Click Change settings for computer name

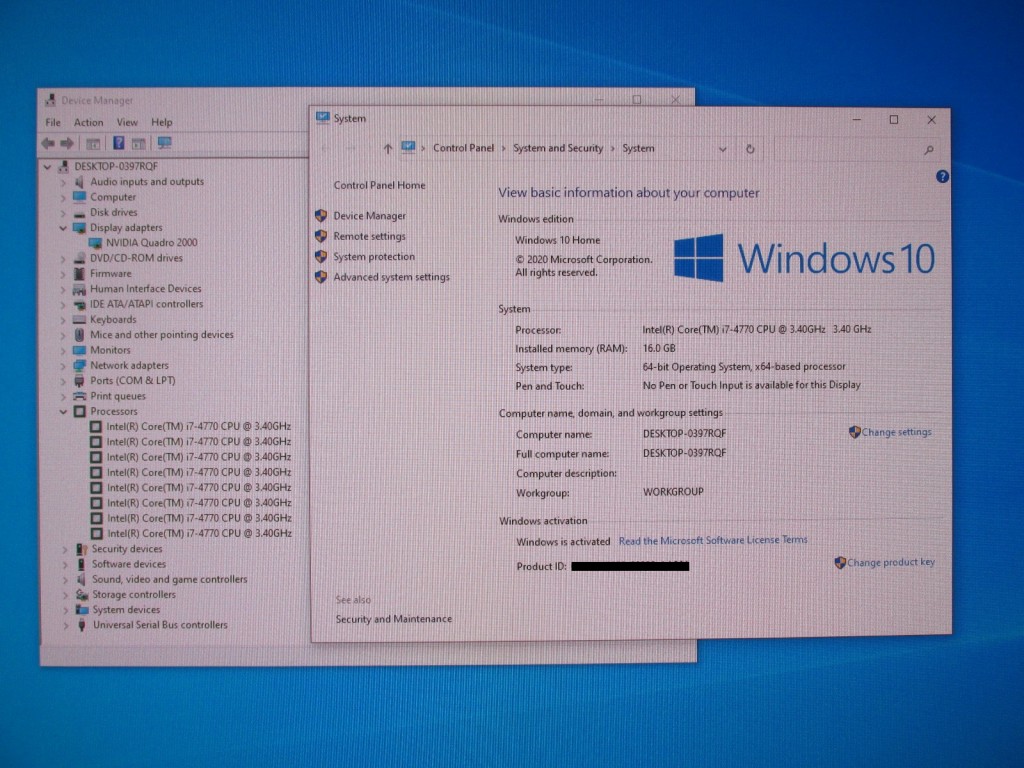(896, 432)
